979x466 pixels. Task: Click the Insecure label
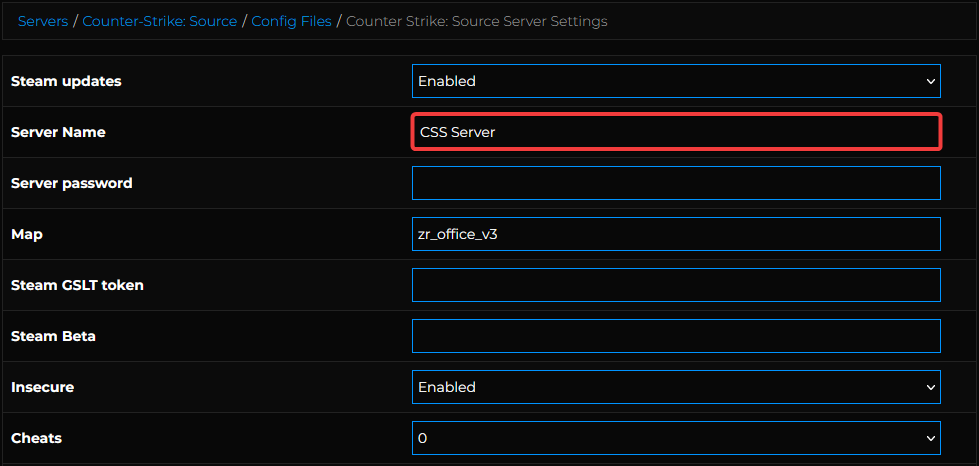click(x=42, y=387)
